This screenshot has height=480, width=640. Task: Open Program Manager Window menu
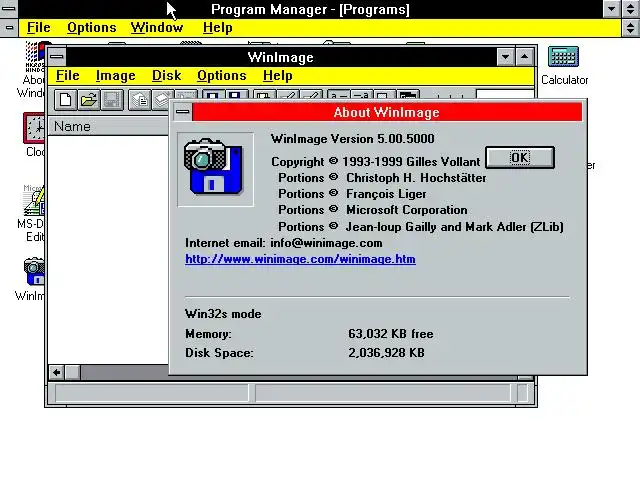[157, 27]
